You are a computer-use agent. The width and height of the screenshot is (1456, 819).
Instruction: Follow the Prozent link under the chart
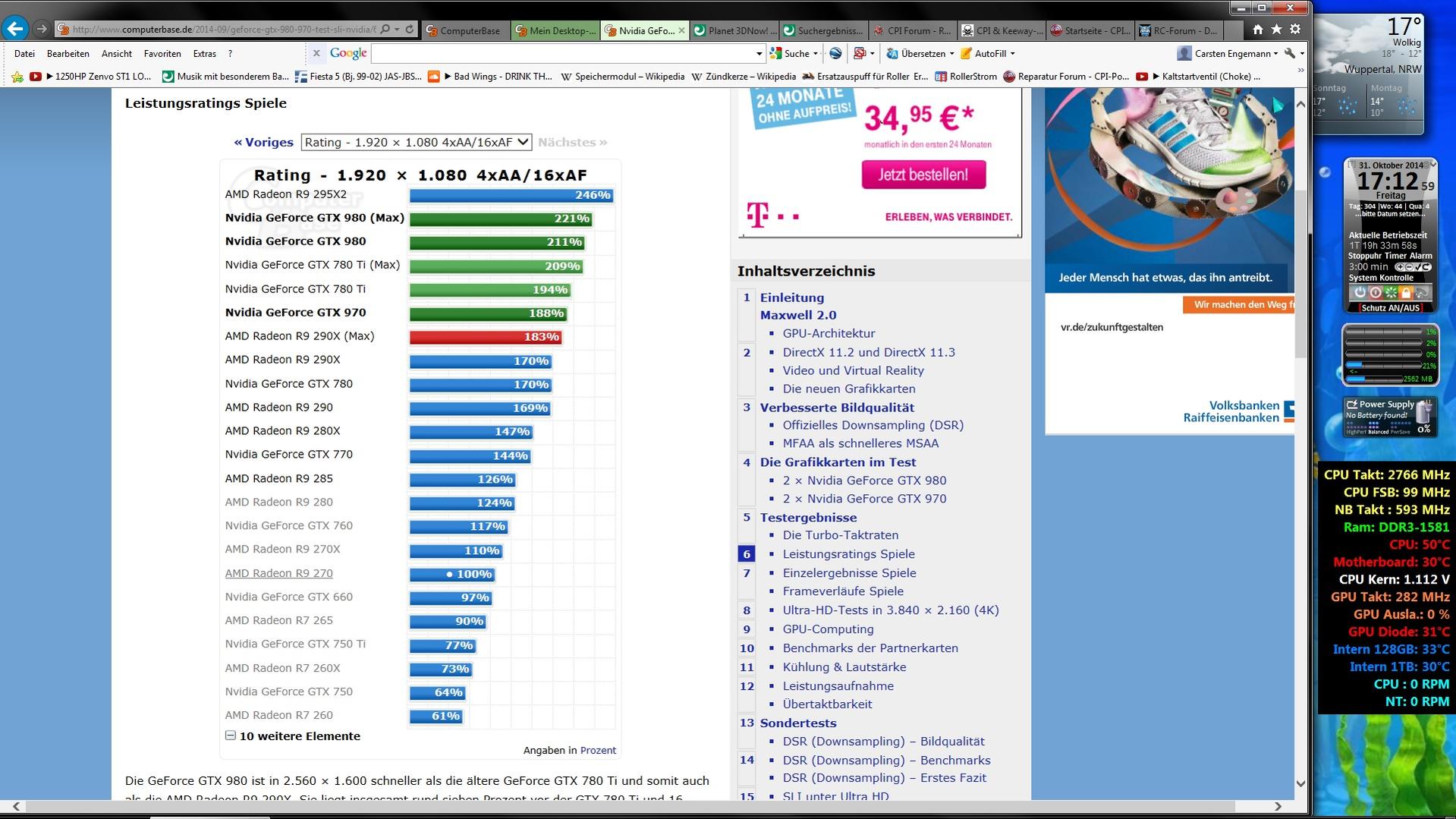[598, 750]
